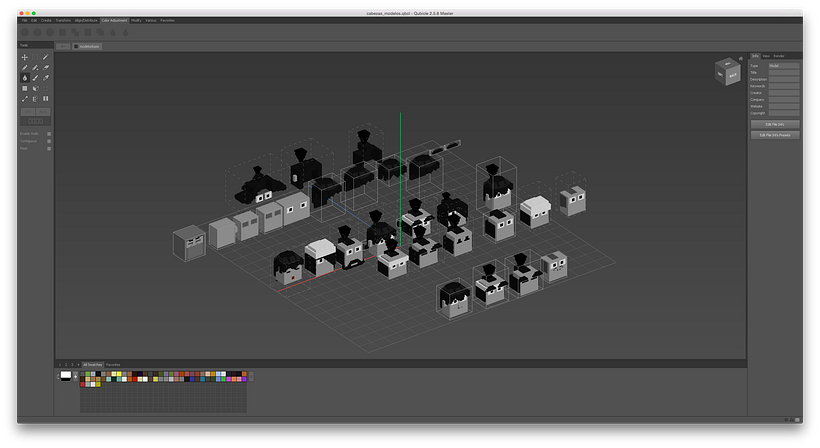Open the Align/Distribute menu
Image resolution: width=820 pixels, height=448 pixels.
coord(86,20)
